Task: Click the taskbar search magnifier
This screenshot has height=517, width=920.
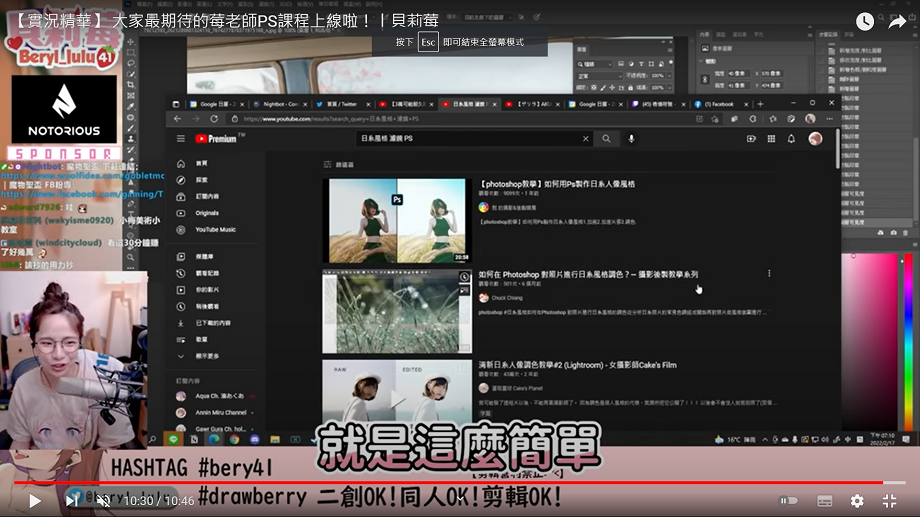Action: [x=153, y=439]
